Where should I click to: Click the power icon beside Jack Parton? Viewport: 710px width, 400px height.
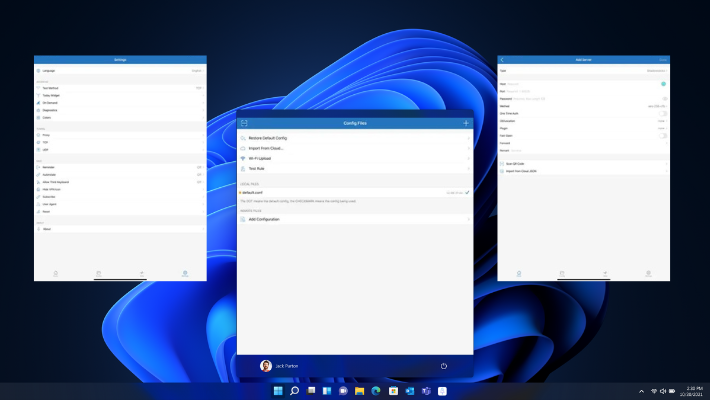(x=444, y=366)
